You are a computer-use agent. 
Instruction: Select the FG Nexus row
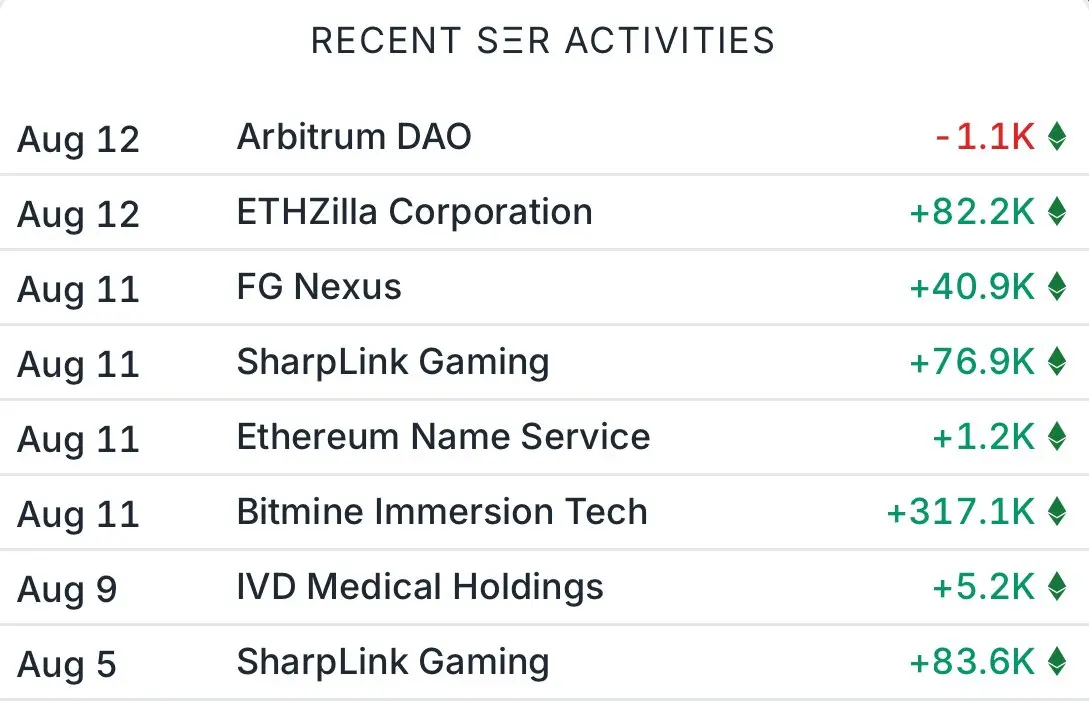pyautogui.click(x=544, y=287)
